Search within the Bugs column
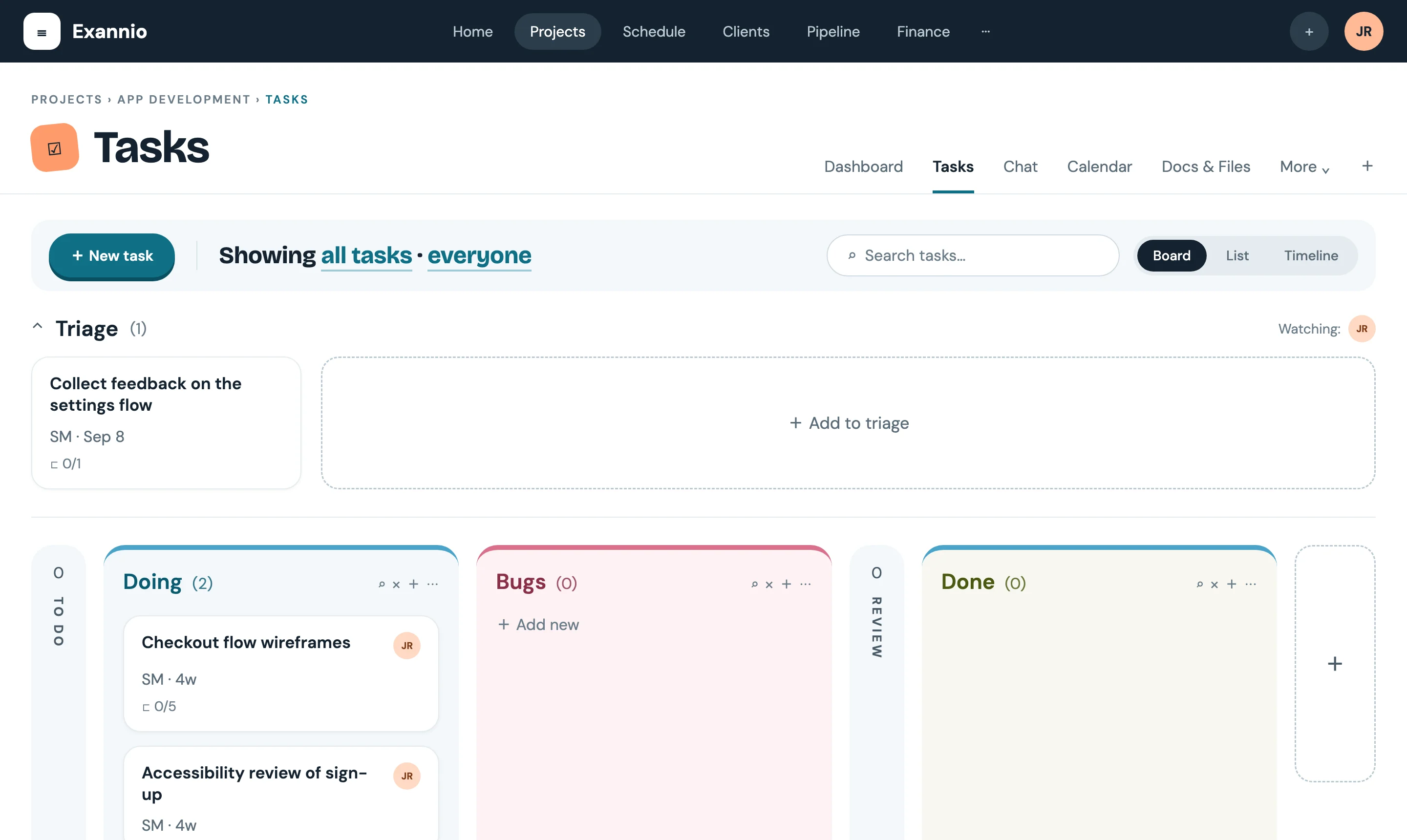 pos(754,584)
